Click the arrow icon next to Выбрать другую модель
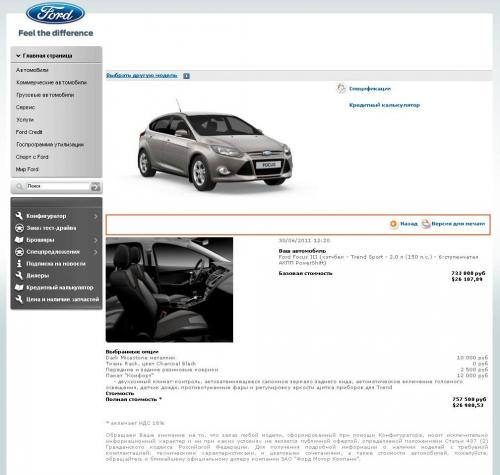 [x=186, y=76]
